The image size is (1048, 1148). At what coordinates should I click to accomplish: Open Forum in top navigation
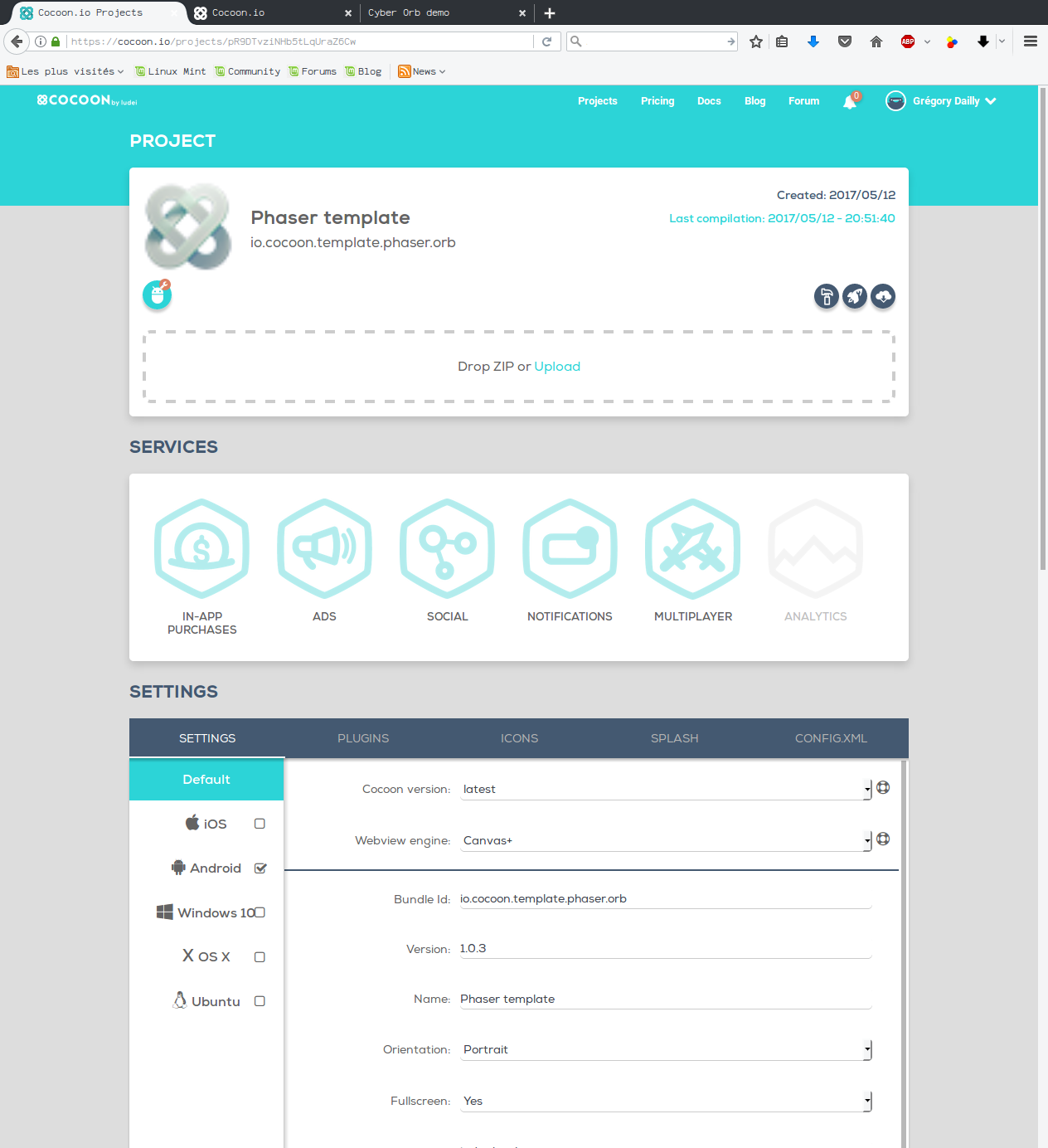point(804,101)
